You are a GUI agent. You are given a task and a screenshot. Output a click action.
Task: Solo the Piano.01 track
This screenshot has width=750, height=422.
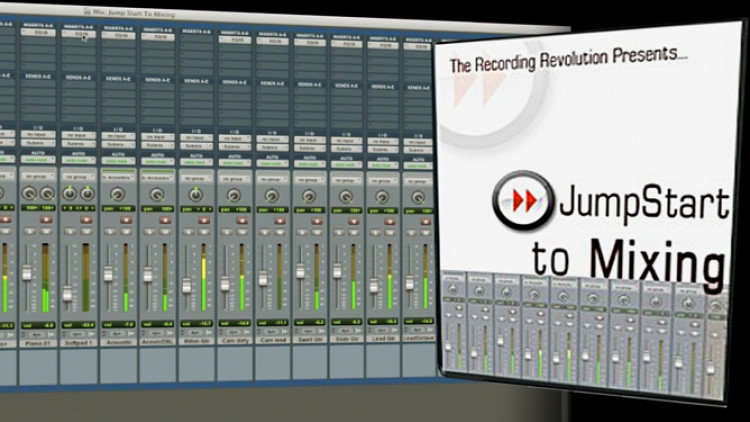pyautogui.click(x=30, y=231)
